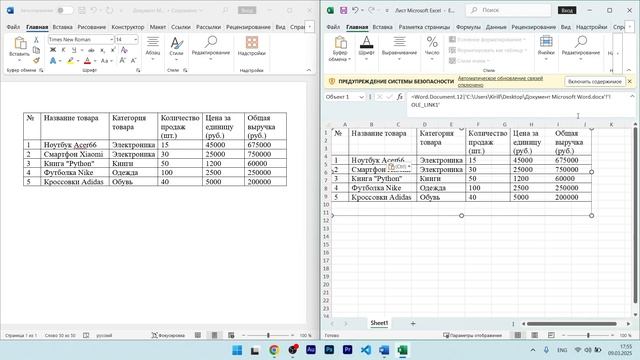
Task: Open Add-ins (Надстройки) in Word ribbon
Action: click(x=251, y=46)
